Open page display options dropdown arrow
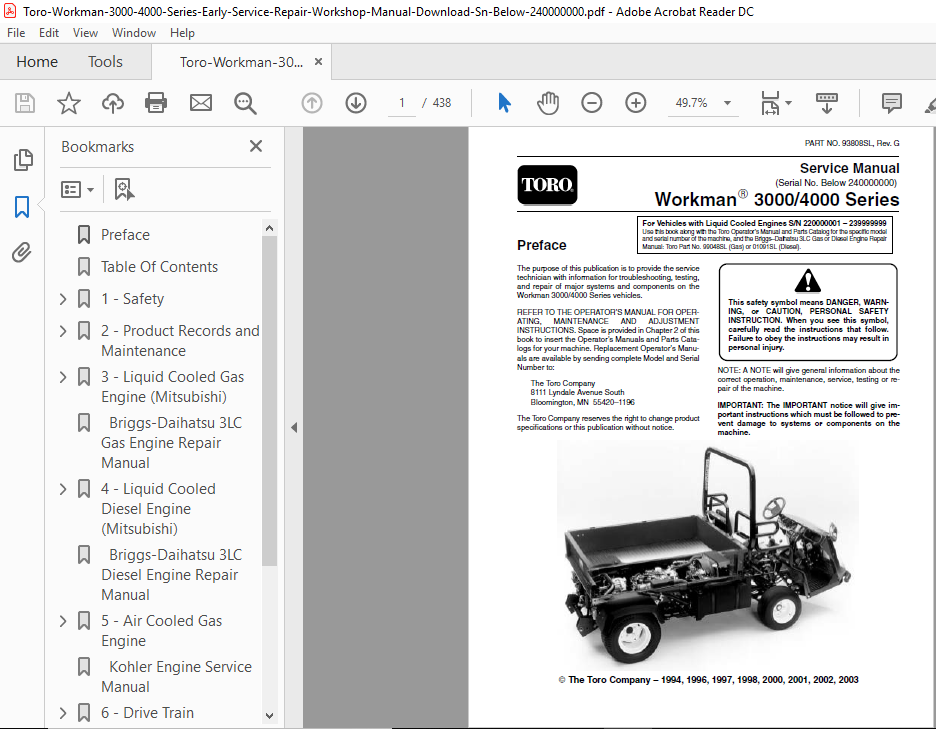This screenshot has width=936, height=729. [x=789, y=103]
